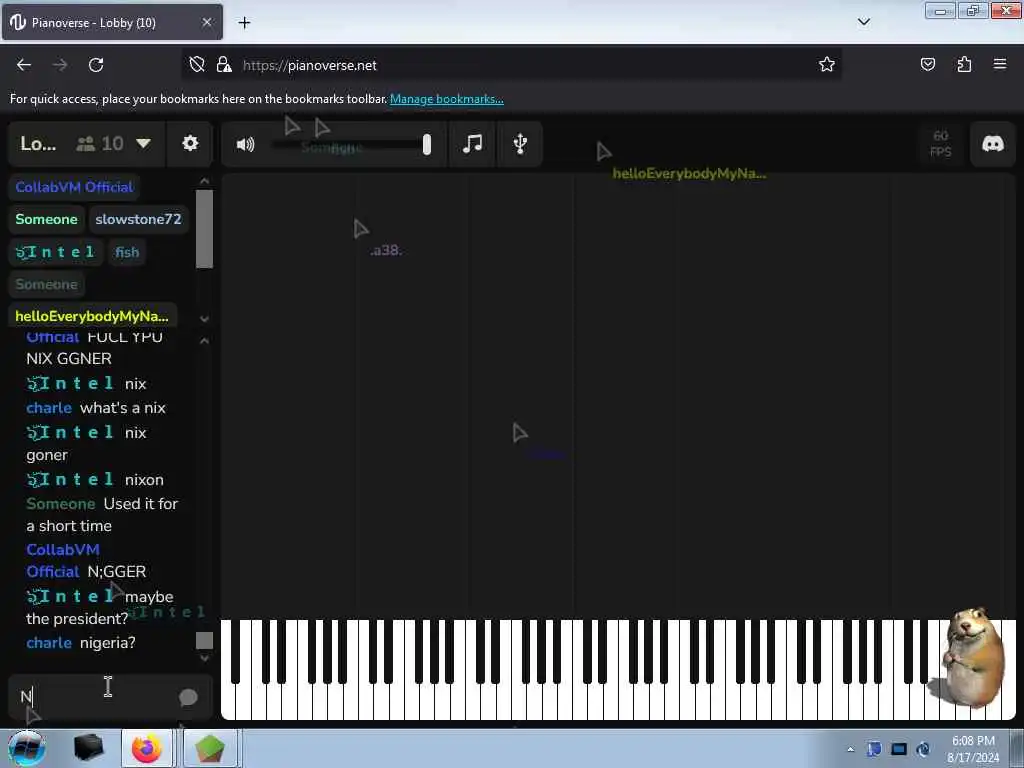
Task: Select user slowstone72
Action: (x=138, y=219)
